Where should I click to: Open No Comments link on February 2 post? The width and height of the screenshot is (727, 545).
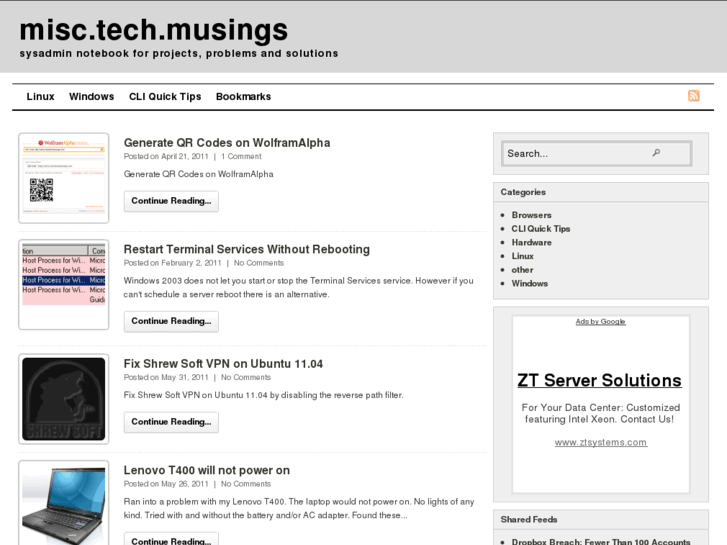(x=259, y=263)
